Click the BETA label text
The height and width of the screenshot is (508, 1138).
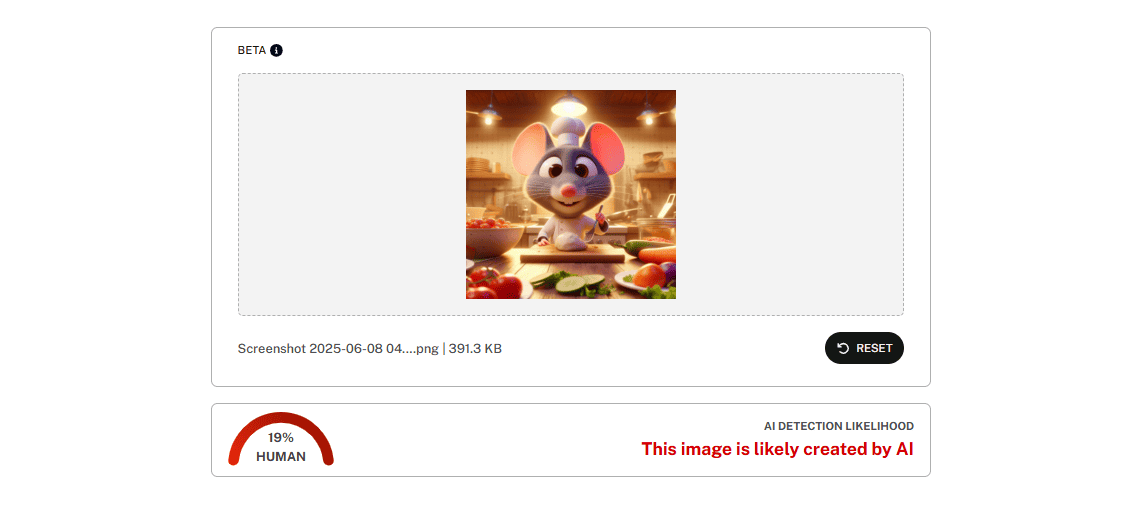252,51
